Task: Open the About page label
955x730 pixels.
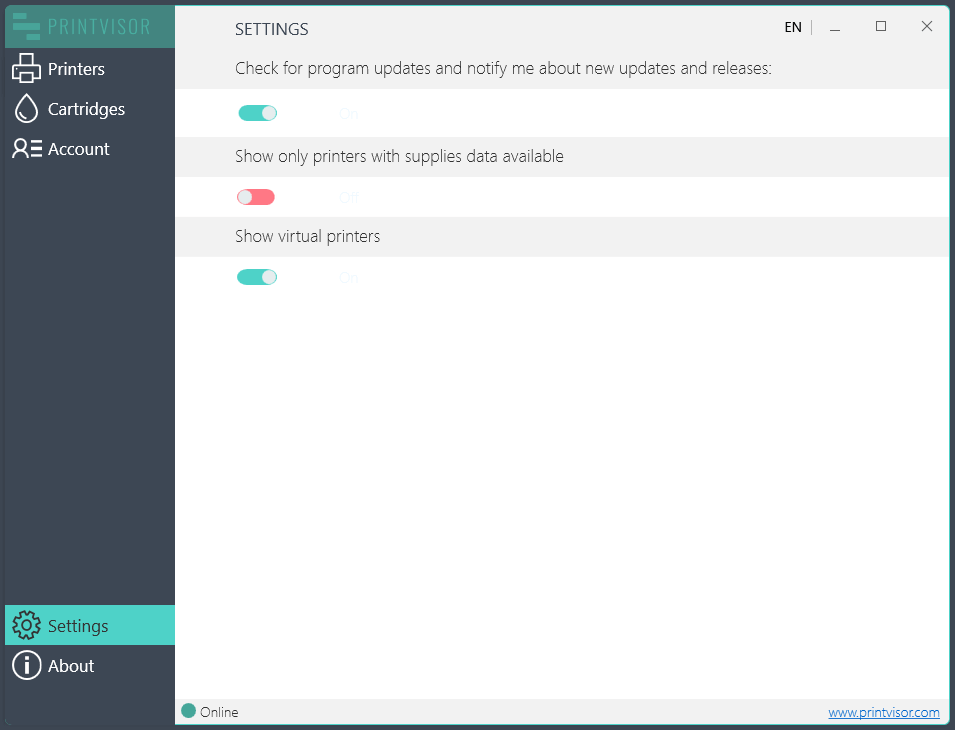Action: tap(71, 666)
